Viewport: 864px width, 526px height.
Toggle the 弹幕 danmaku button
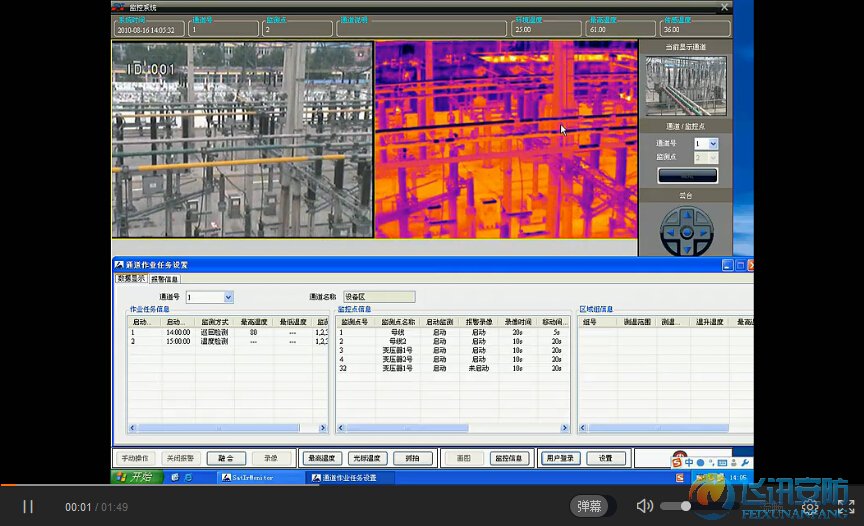pyautogui.click(x=589, y=506)
